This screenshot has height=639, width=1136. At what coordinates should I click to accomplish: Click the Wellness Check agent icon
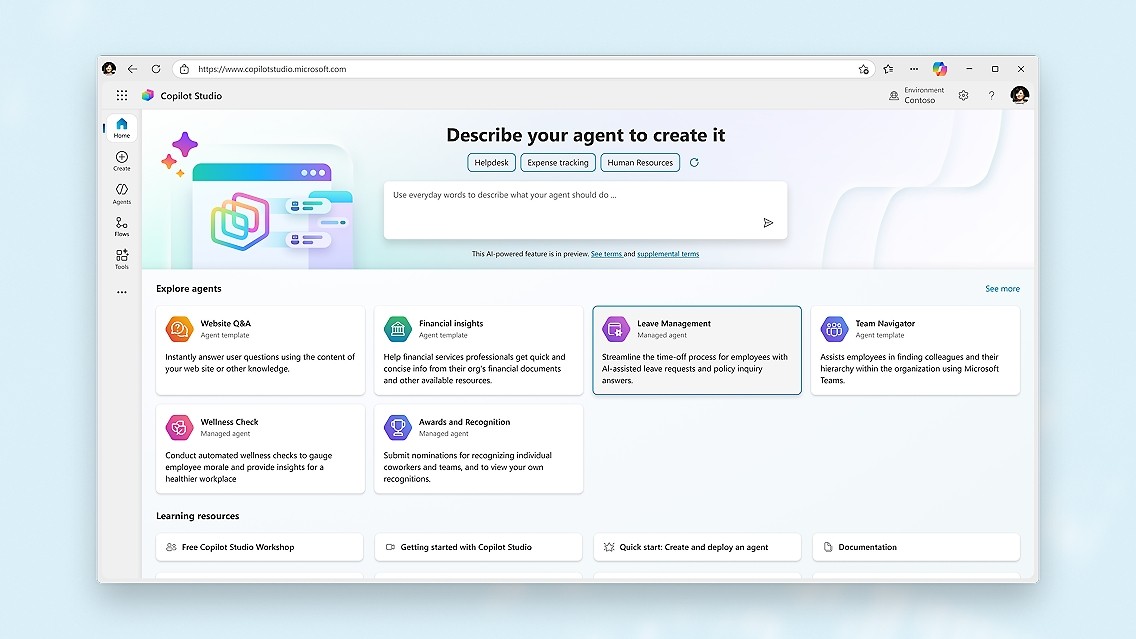click(179, 427)
